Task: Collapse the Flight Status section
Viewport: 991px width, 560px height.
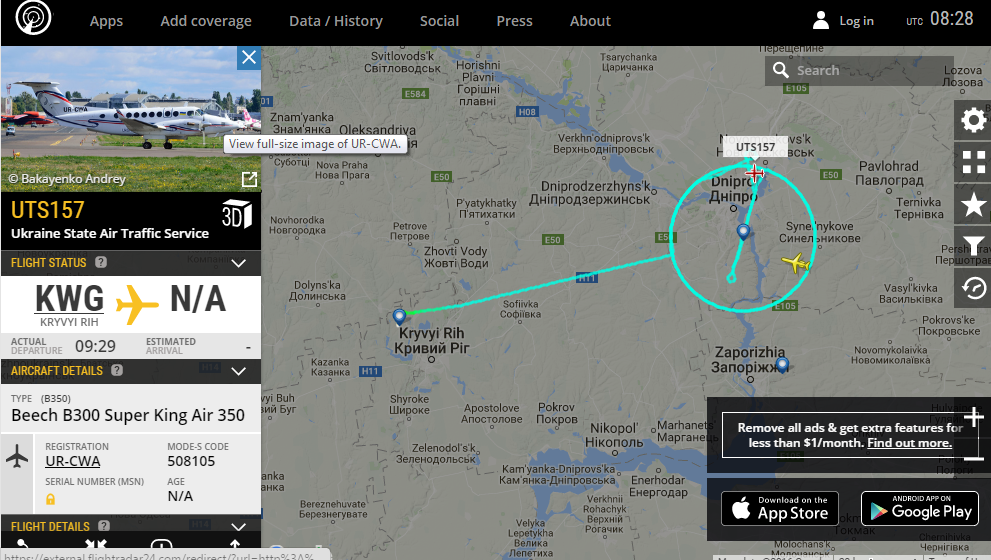Action: tap(238, 263)
